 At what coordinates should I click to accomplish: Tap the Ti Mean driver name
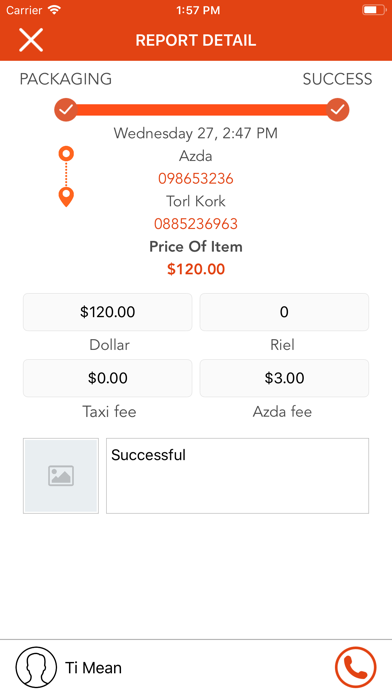pyautogui.click(x=93, y=668)
